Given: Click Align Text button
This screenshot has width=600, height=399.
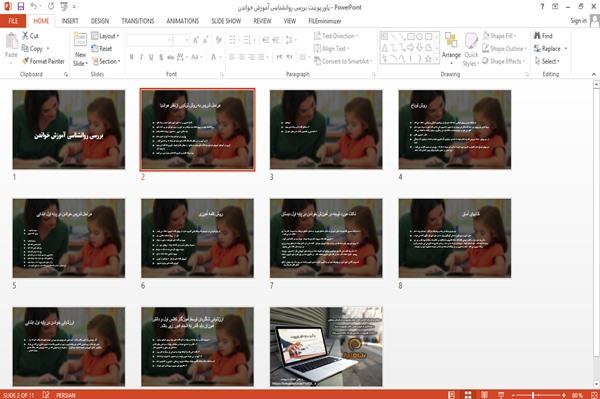Looking at the screenshot, I should (331, 48).
